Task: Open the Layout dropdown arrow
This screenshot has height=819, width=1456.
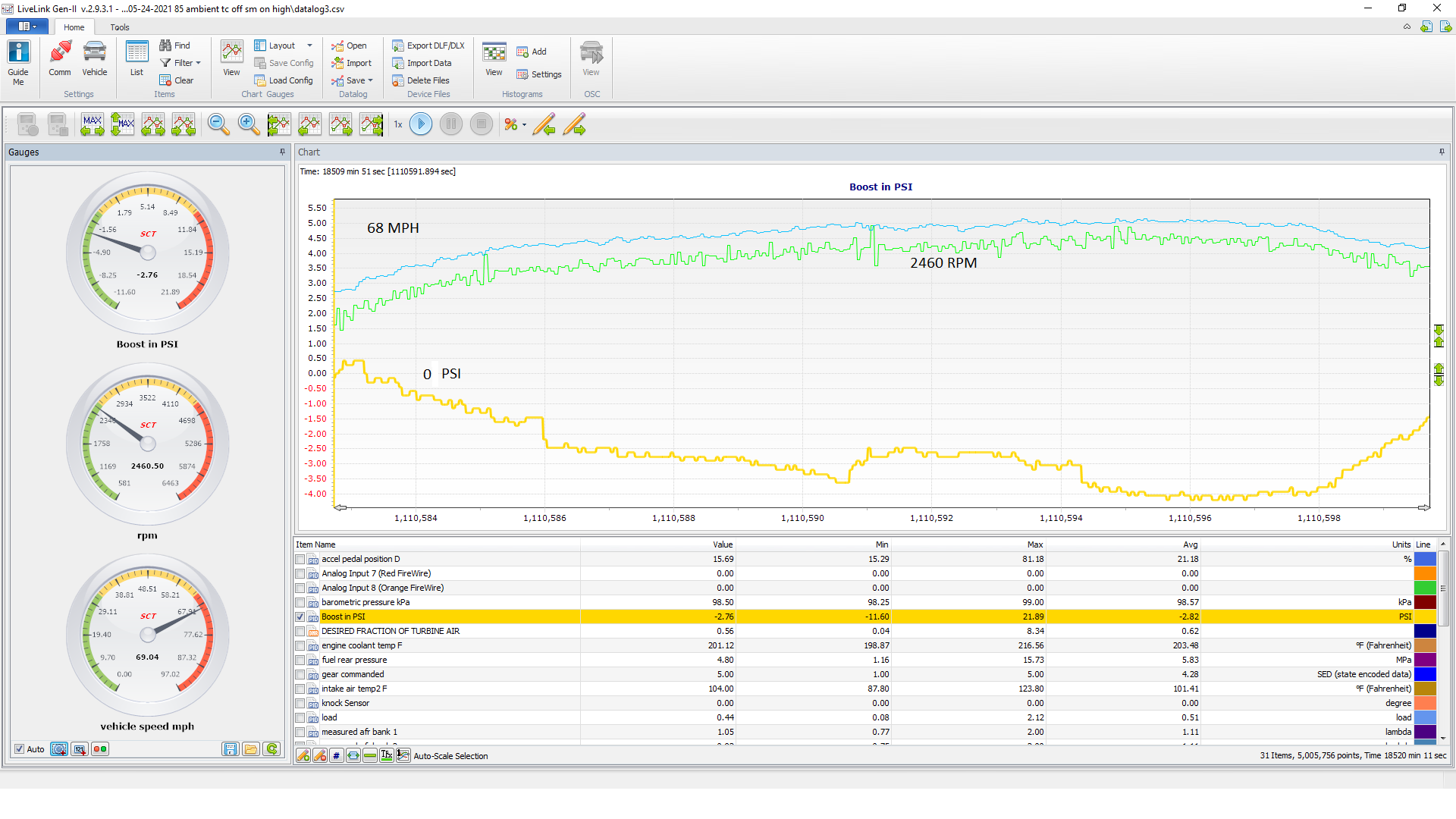Action: click(309, 45)
